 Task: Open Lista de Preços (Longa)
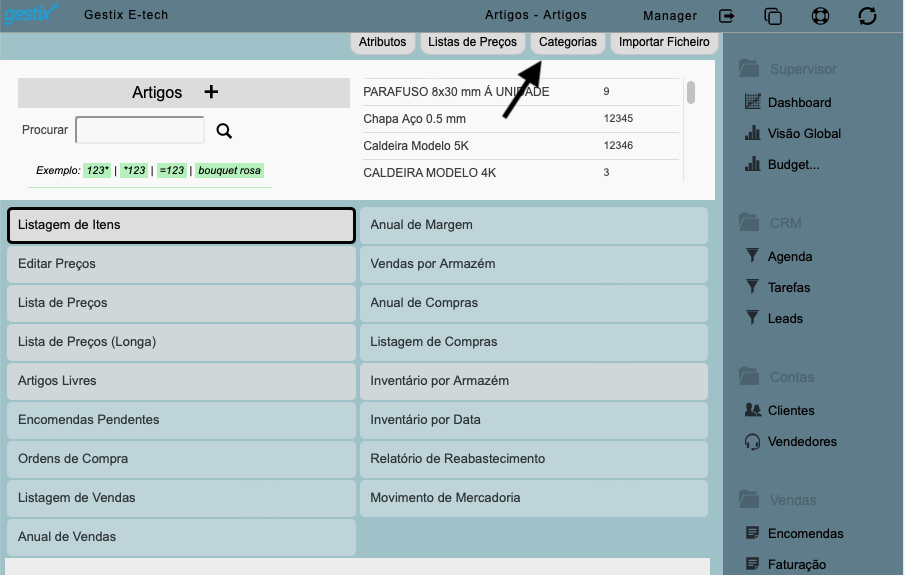click(181, 342)
